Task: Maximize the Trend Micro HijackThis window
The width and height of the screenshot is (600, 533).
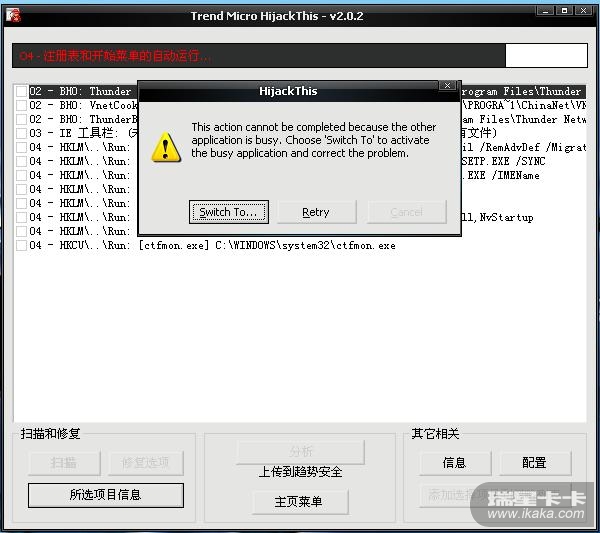Action: (x=564, y=11)
